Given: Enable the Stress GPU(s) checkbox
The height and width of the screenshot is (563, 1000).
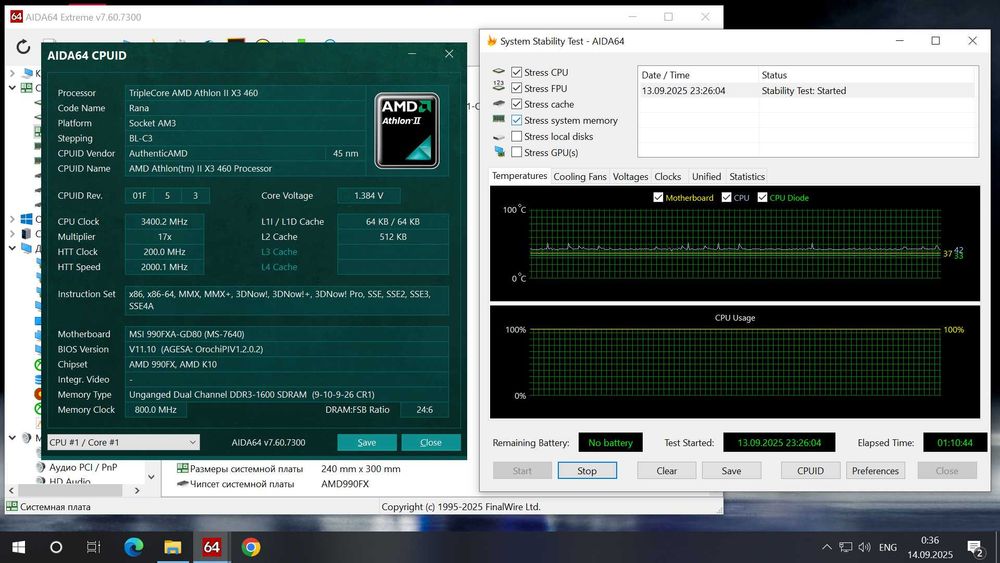Looking at the screenshot, I should 517,152.
